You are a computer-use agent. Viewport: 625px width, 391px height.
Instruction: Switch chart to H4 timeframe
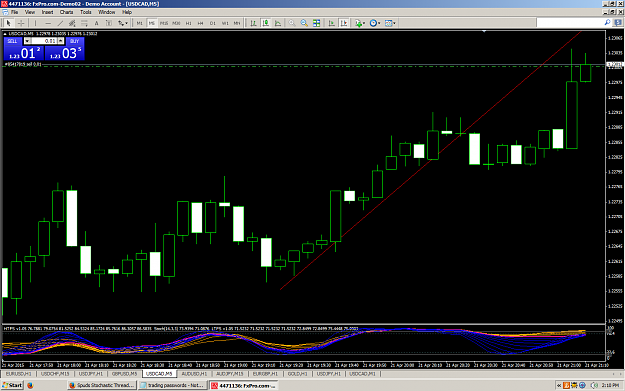[200, 23]
